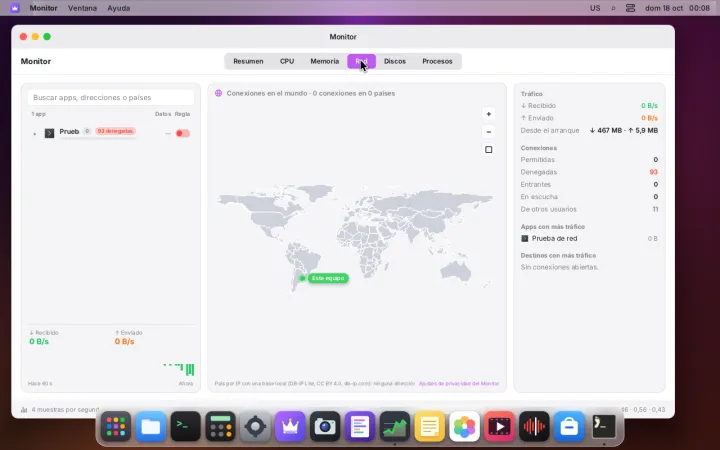Screen dimensions: 720x450
Task: Expand the Prueb app row triangle
Action: (x=34, y=134)
